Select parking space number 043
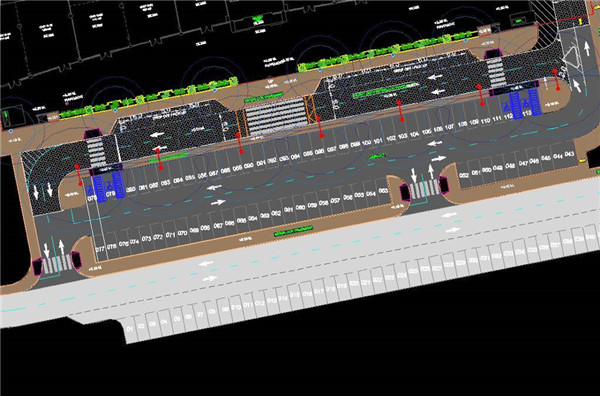 click(x=569, y=154)
